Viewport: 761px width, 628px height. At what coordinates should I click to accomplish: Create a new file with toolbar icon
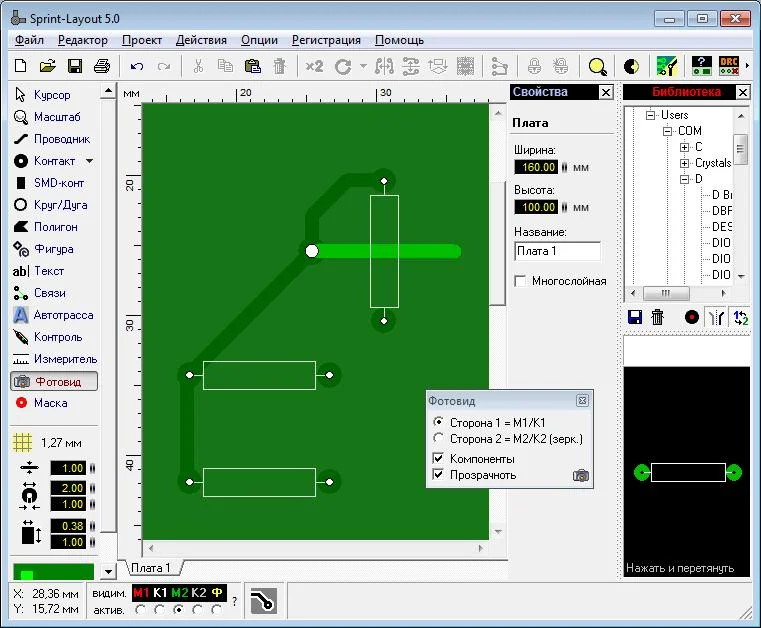pos(20,66)
